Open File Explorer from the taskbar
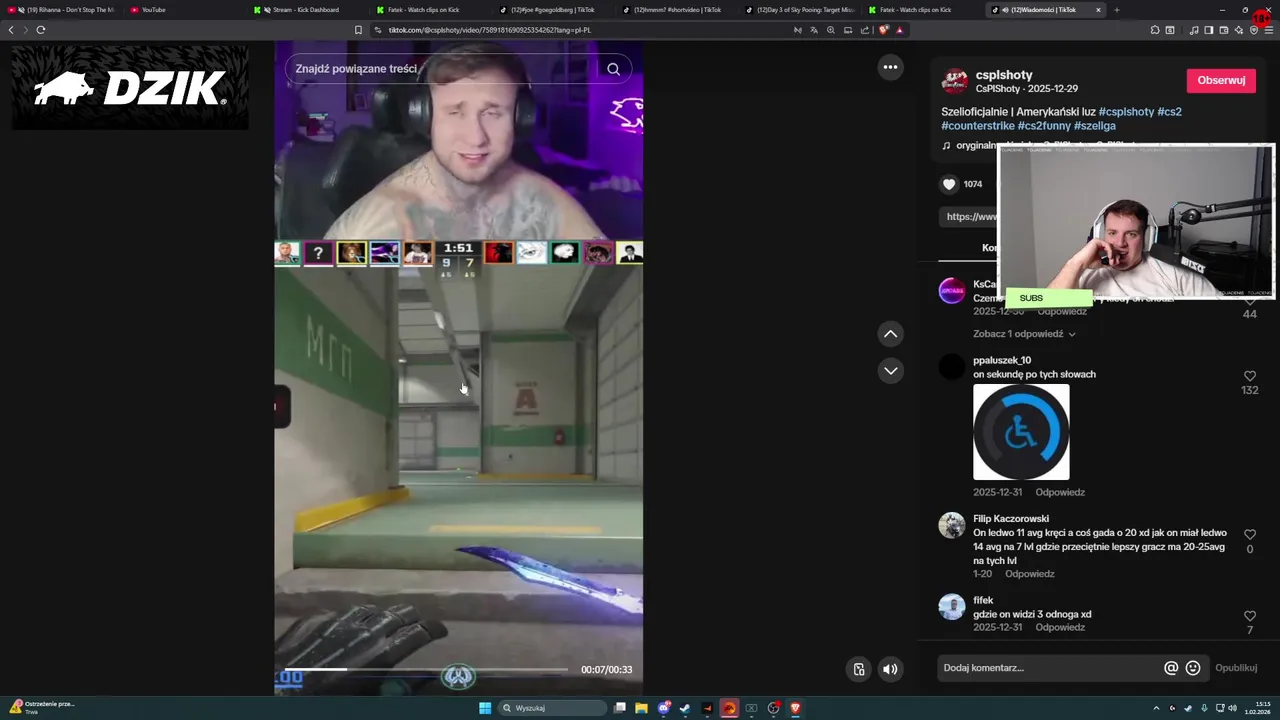 pyautogui.click(x=641, y=708)
